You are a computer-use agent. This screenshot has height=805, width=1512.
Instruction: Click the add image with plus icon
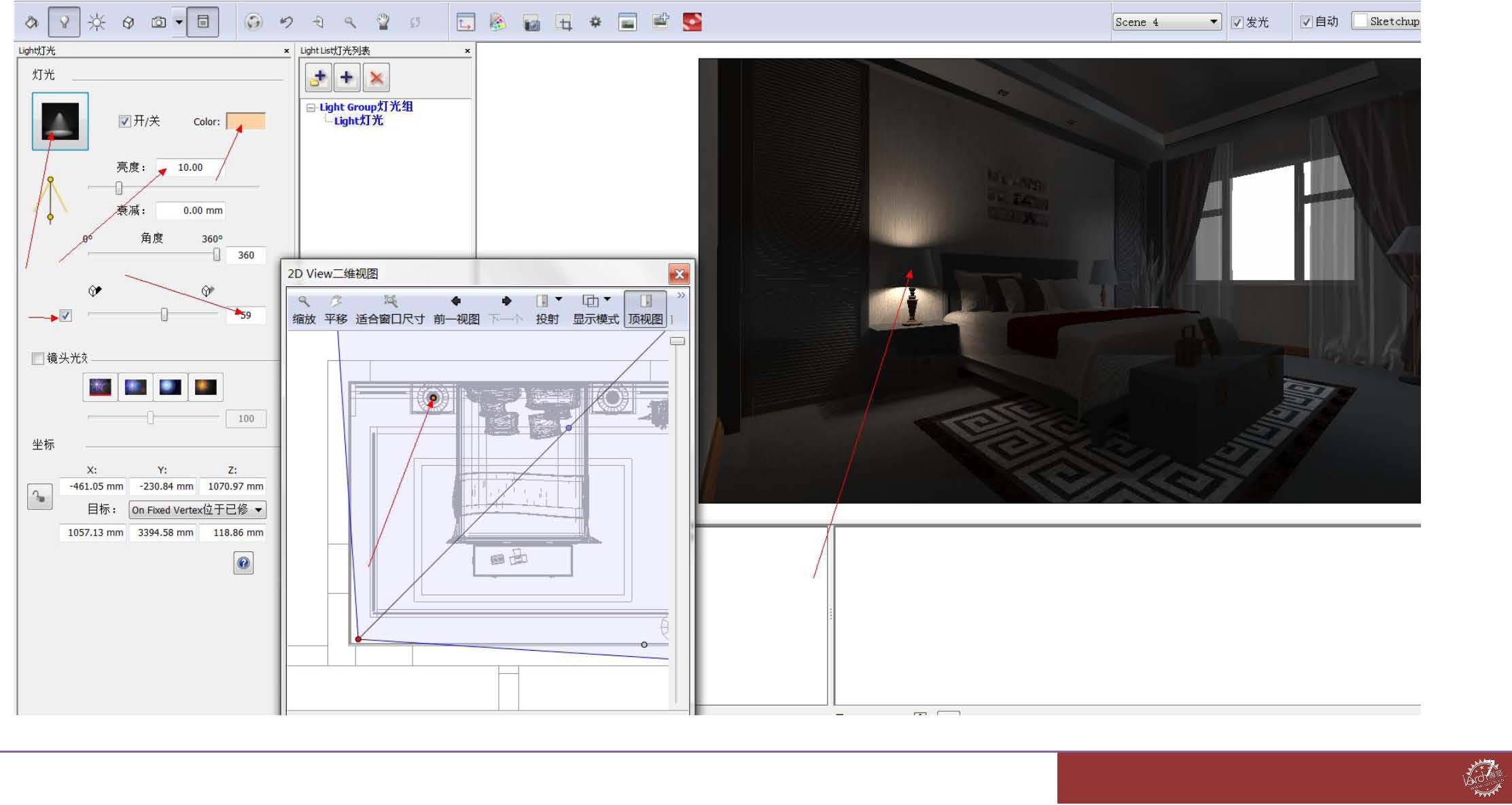660,22
